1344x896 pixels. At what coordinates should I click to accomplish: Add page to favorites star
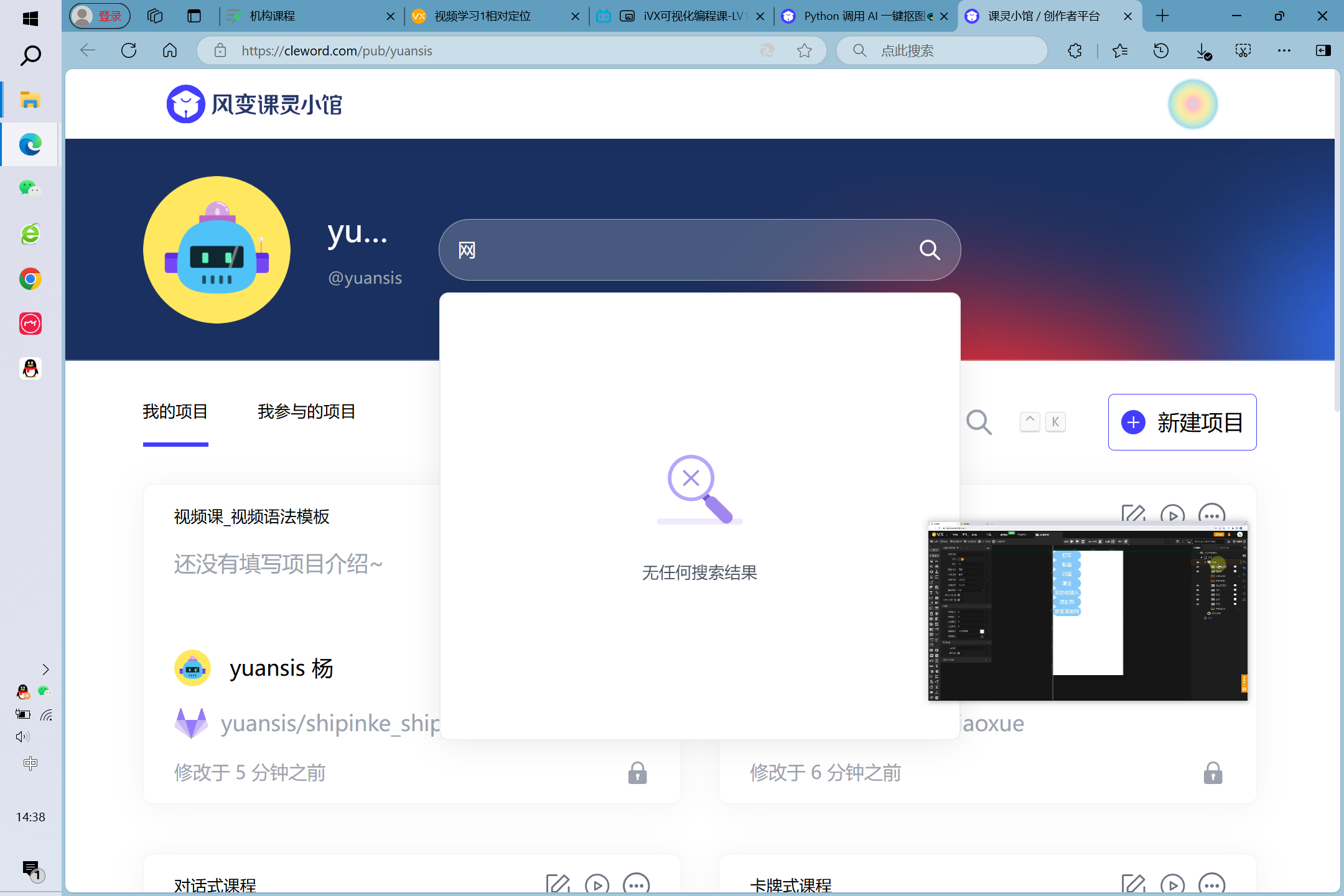tap(805, 50)
